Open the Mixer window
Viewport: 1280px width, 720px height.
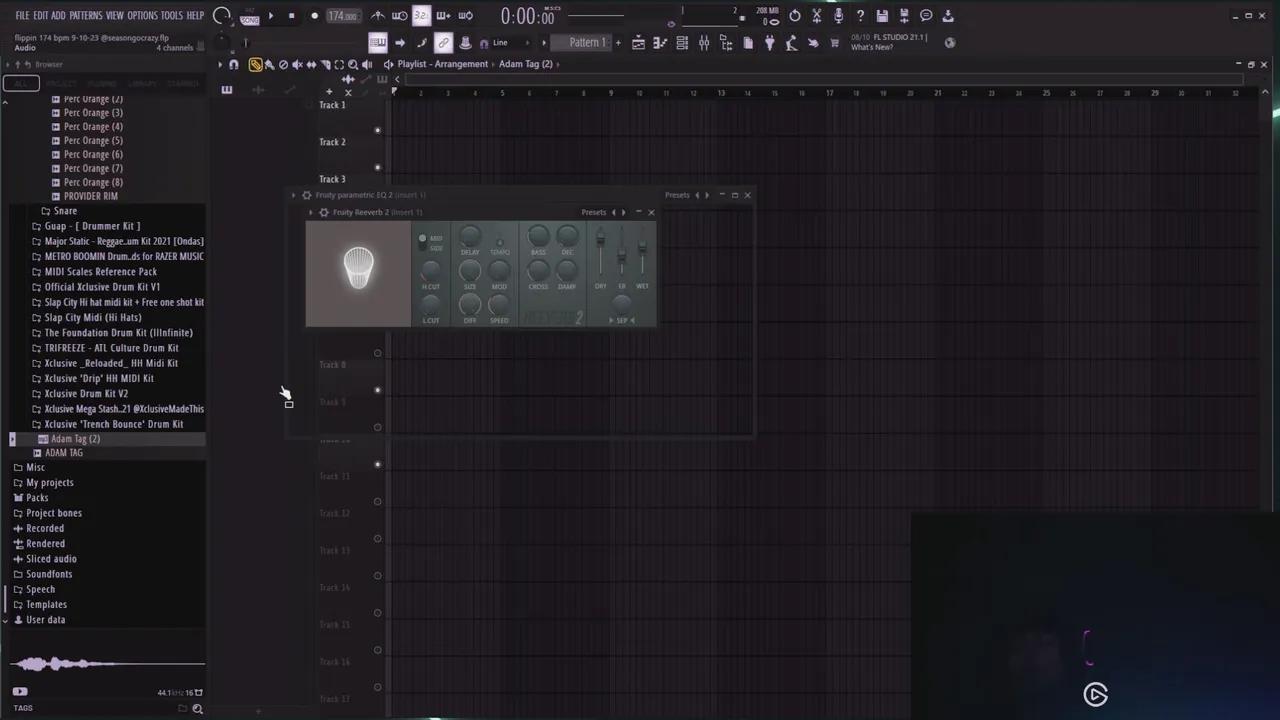coord(704,43)
